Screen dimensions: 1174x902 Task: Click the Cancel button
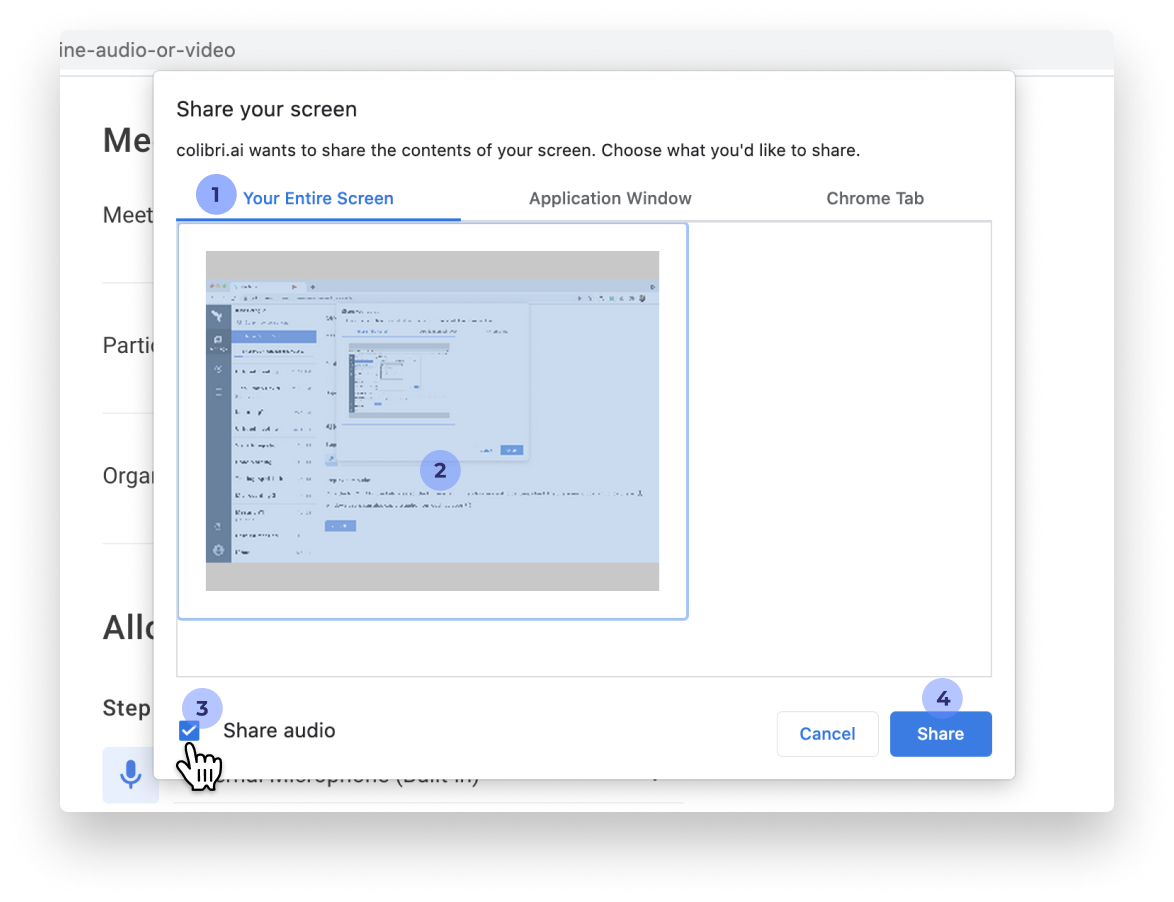pyautogui.click(x=827, y=734)
